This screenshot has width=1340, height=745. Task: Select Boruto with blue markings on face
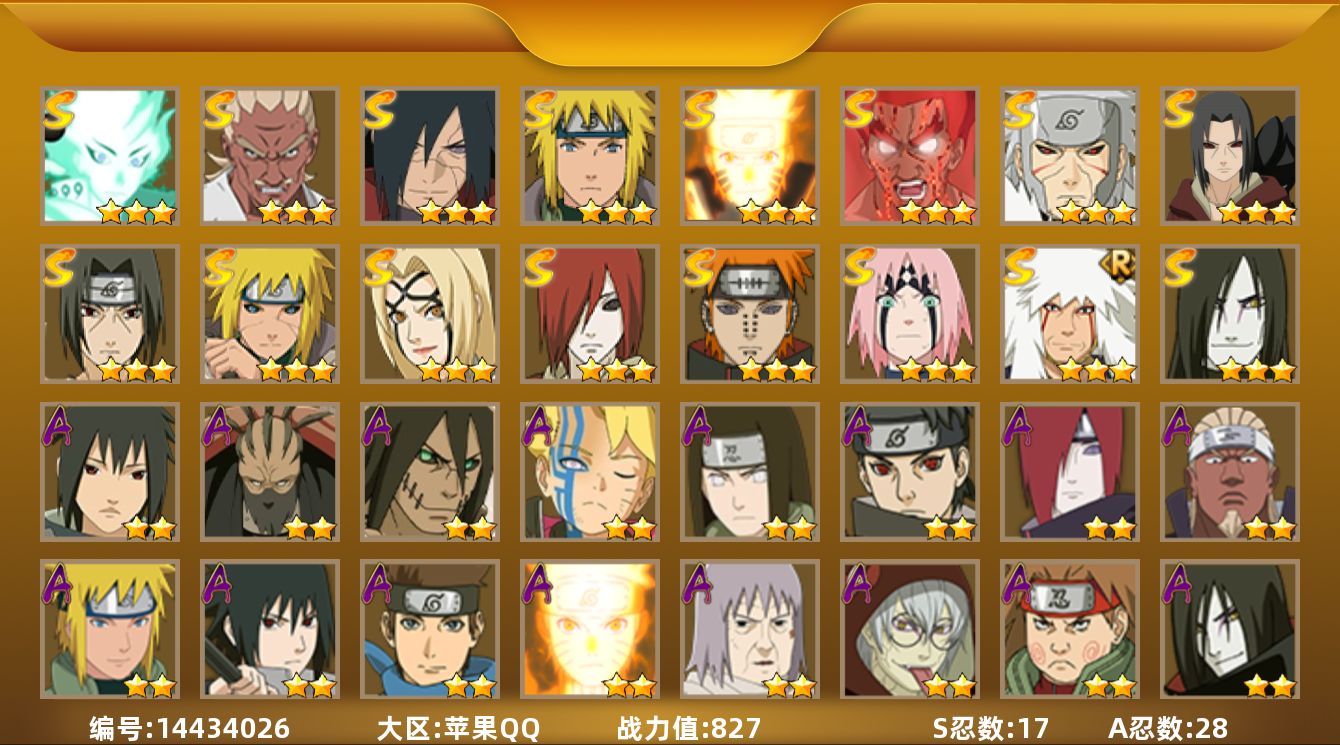point(589,472)
